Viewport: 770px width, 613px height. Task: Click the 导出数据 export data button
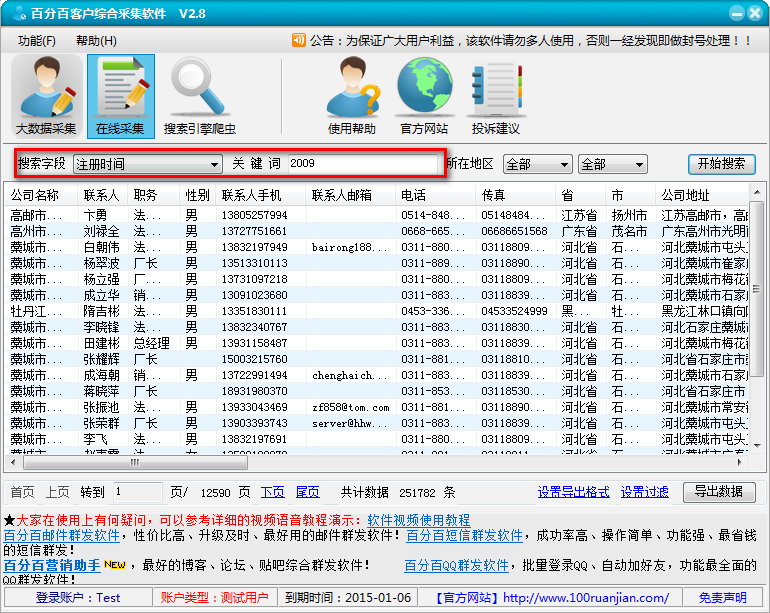(719, 492)
